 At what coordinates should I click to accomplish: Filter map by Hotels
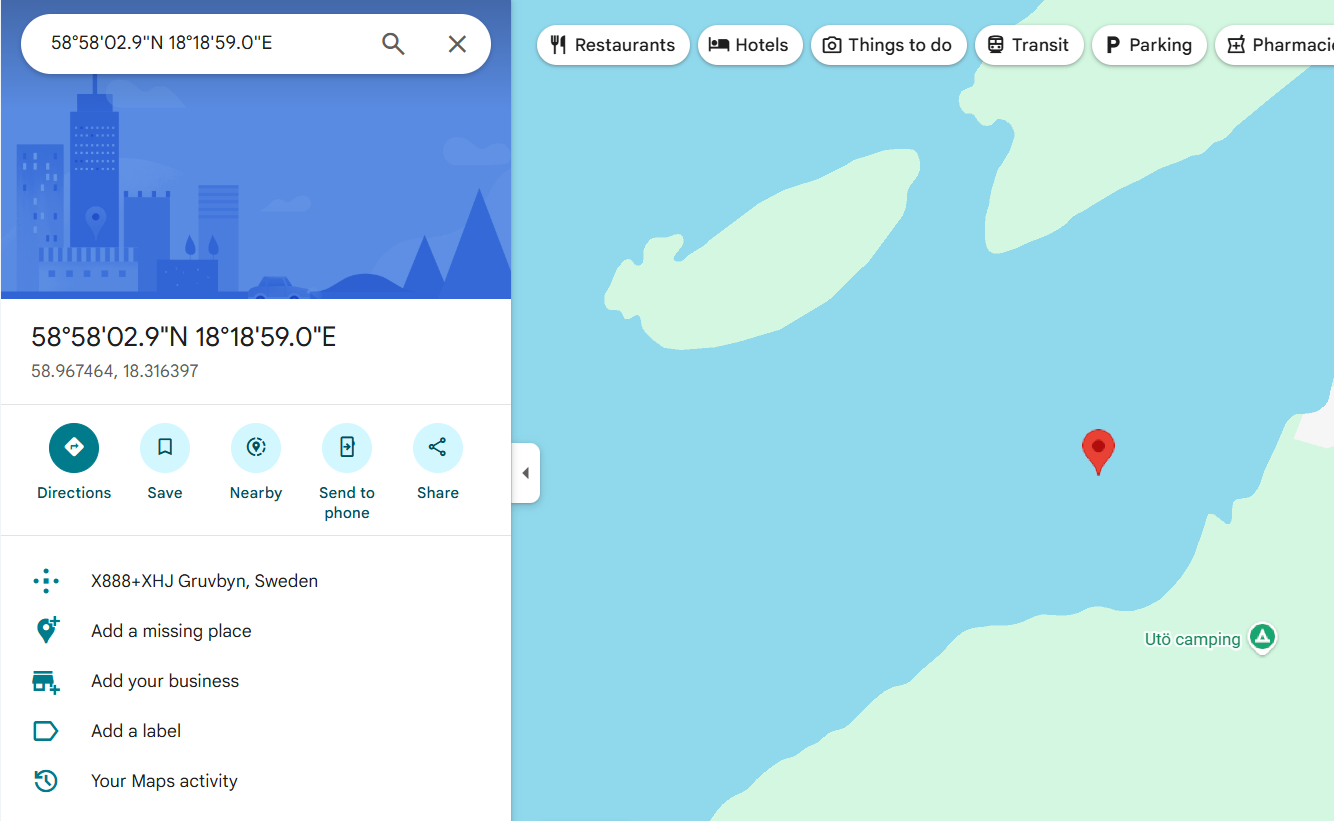pyautogui.click(x=750, y=45)
